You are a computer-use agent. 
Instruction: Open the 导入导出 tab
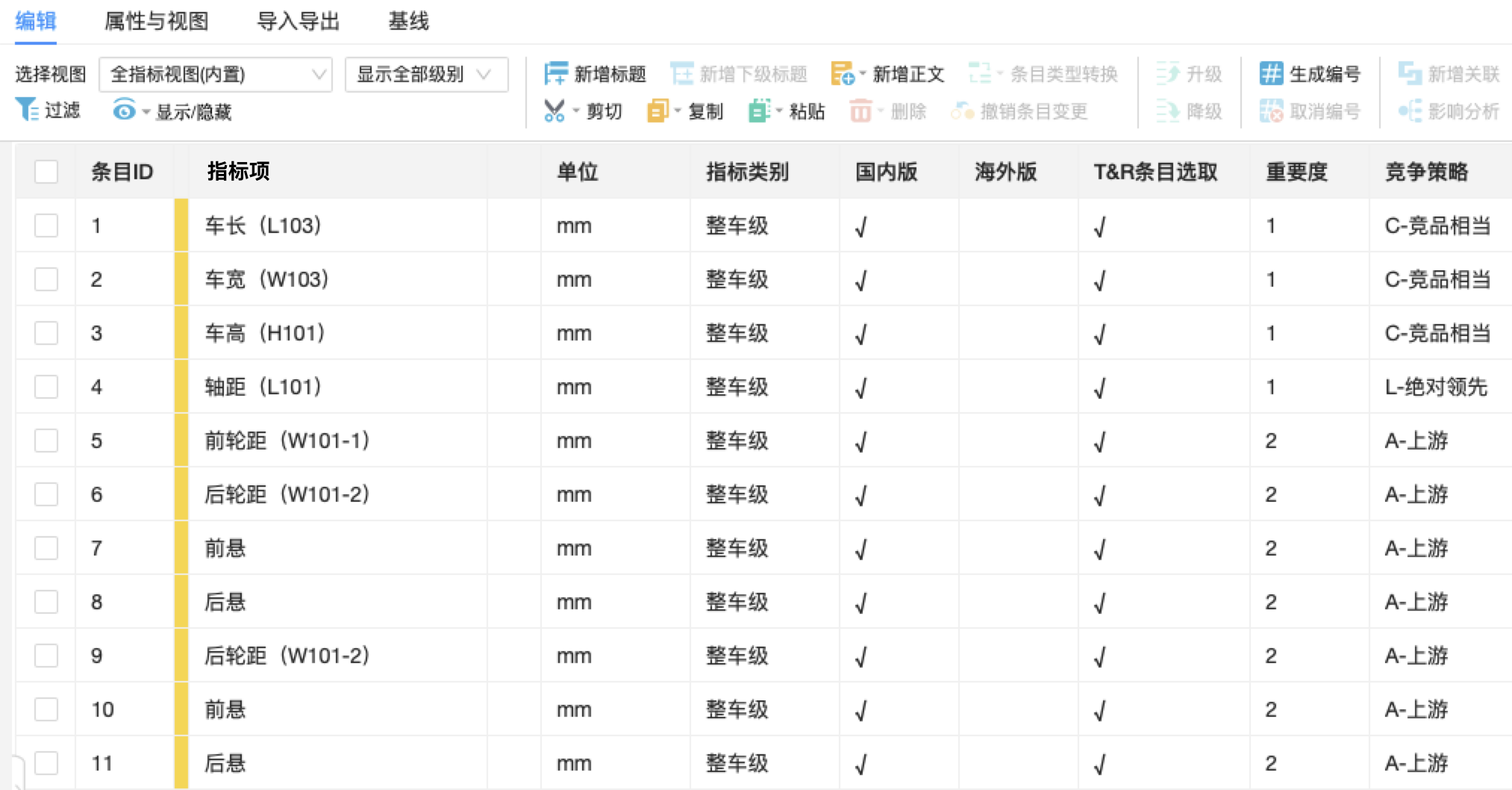pyautogui.click(x=298, y=22)
